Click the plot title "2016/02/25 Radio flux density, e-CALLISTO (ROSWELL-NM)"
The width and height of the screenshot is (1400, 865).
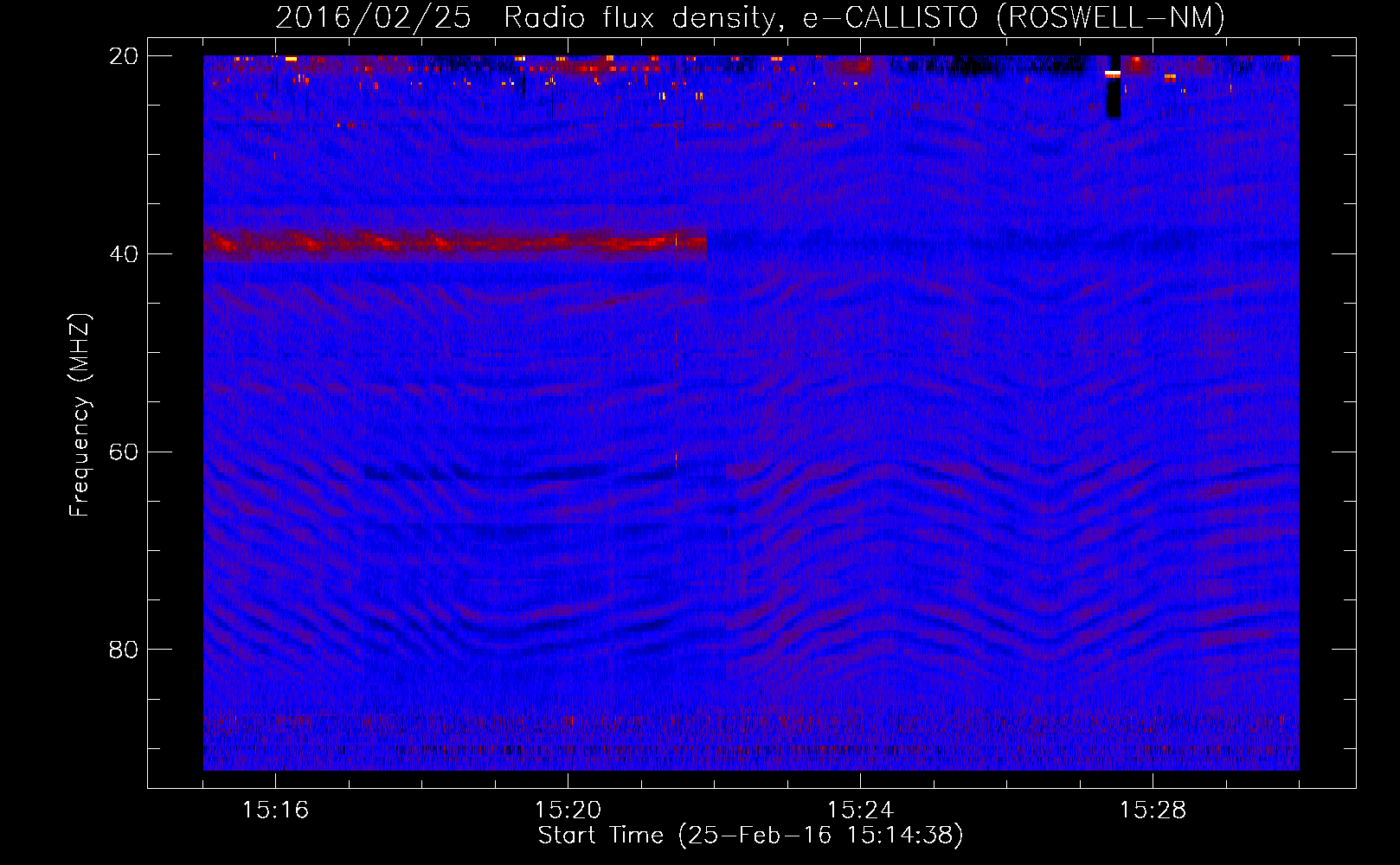750,17
